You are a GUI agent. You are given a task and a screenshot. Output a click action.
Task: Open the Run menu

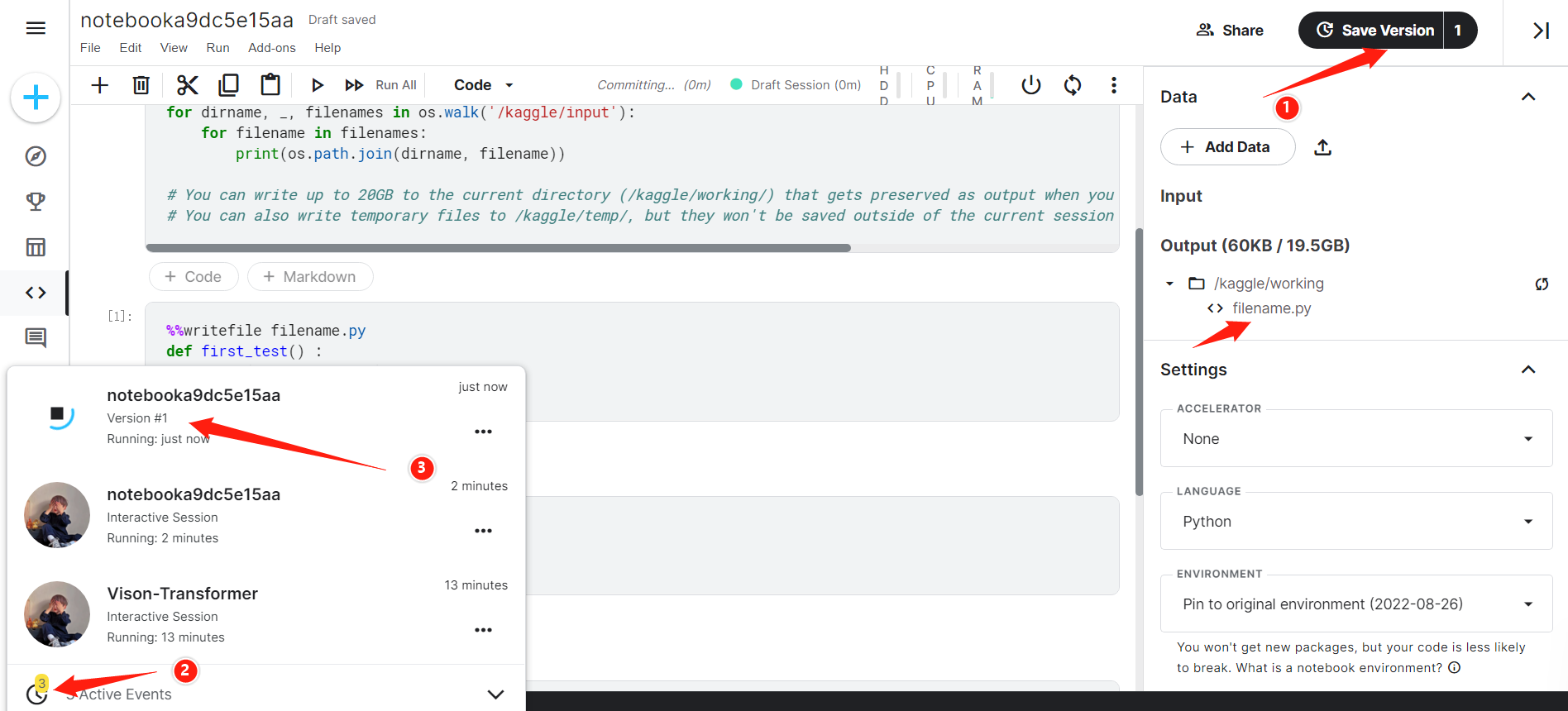tap(218, 48)
